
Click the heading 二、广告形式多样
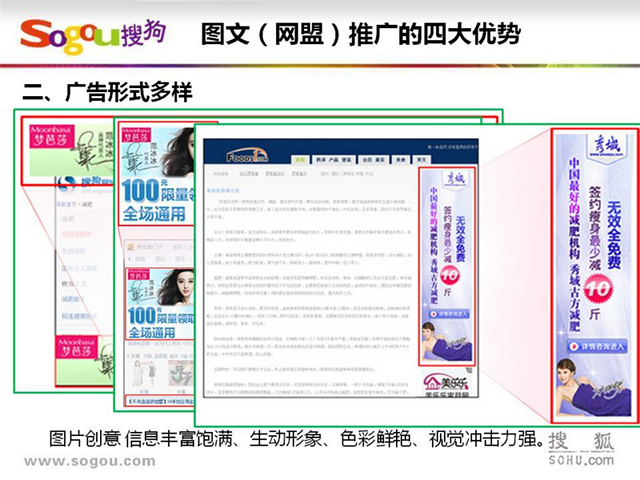coord(107,92)
